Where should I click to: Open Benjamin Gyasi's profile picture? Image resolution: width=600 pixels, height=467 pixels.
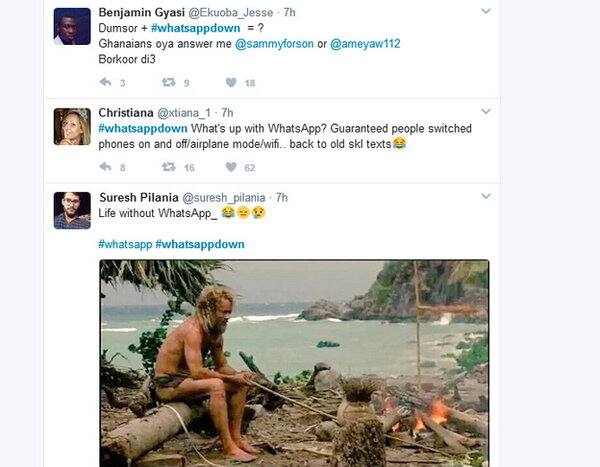[x=72, y=26]
